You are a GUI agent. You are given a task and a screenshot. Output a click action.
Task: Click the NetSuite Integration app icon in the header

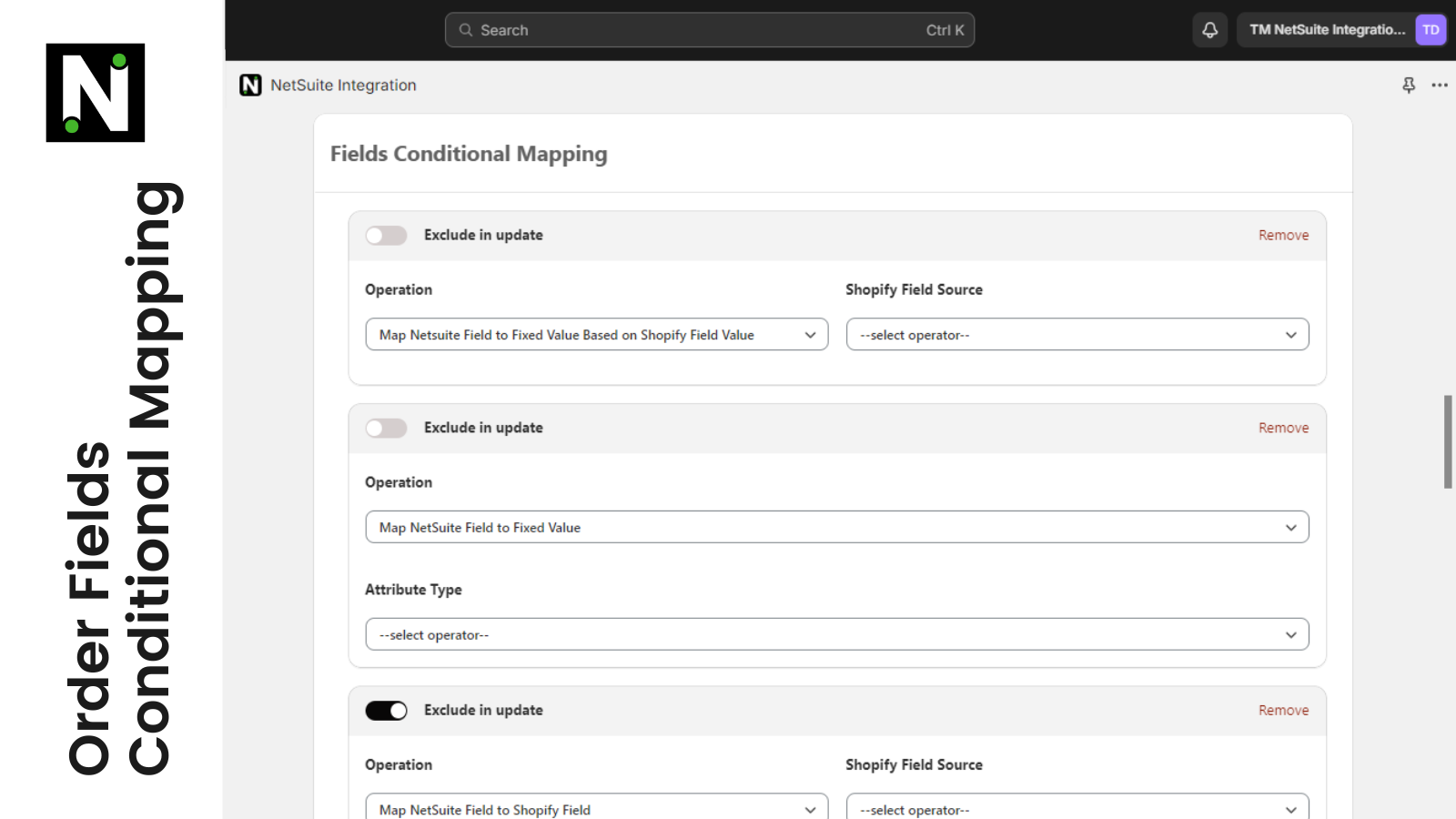click(250, 85)
